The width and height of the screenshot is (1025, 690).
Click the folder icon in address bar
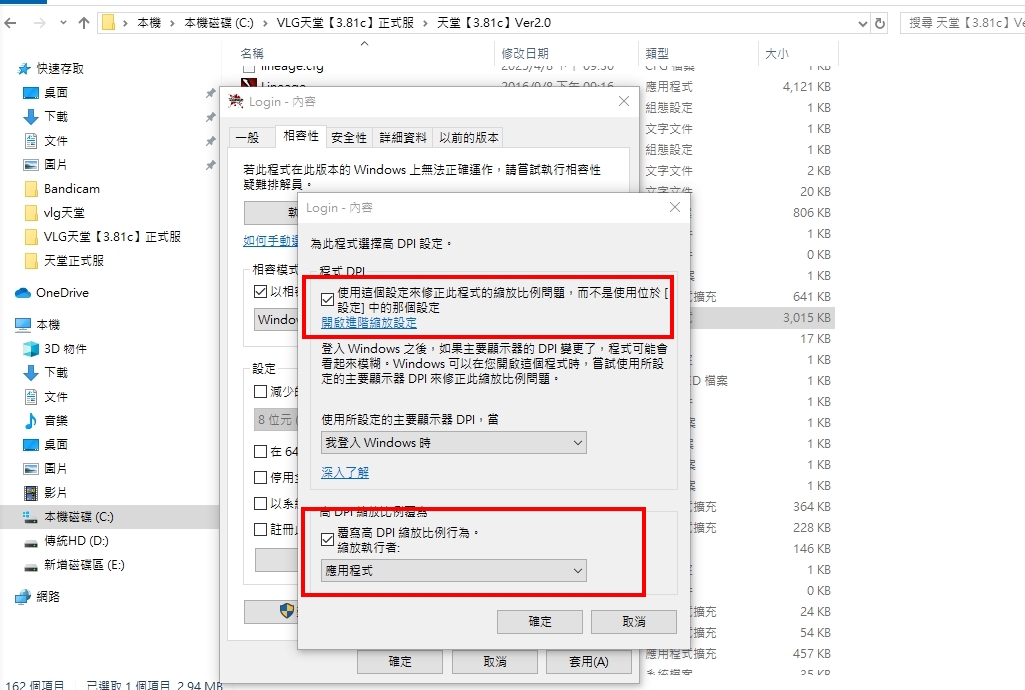coord(109,23)
